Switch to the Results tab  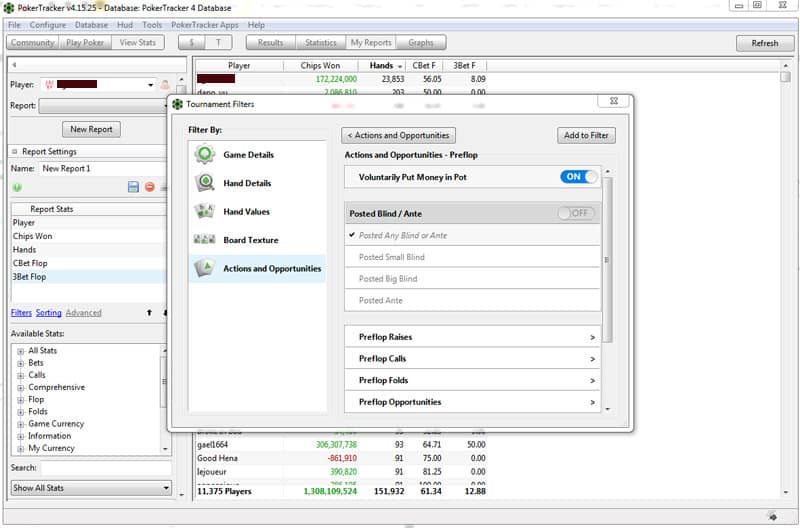270,42
